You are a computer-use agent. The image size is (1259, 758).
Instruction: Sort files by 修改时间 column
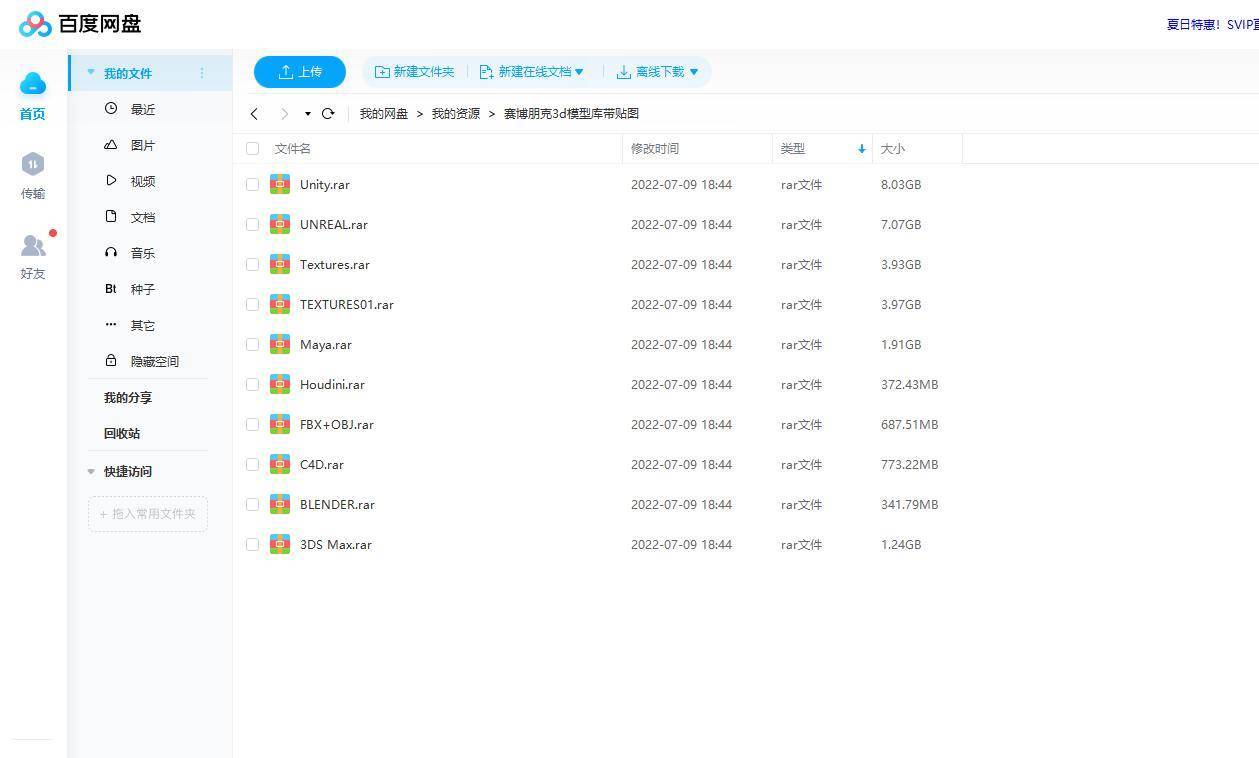coord(655,149)
